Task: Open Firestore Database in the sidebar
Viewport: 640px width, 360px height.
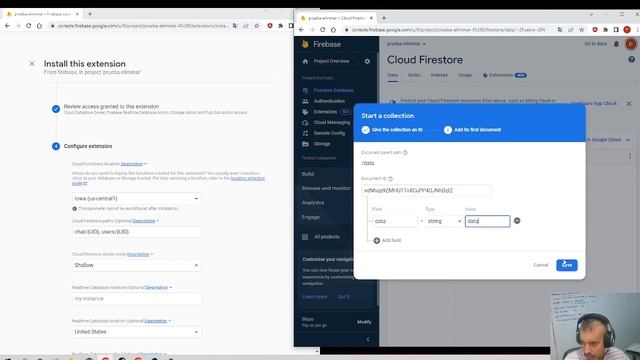Action: [333, 90]
